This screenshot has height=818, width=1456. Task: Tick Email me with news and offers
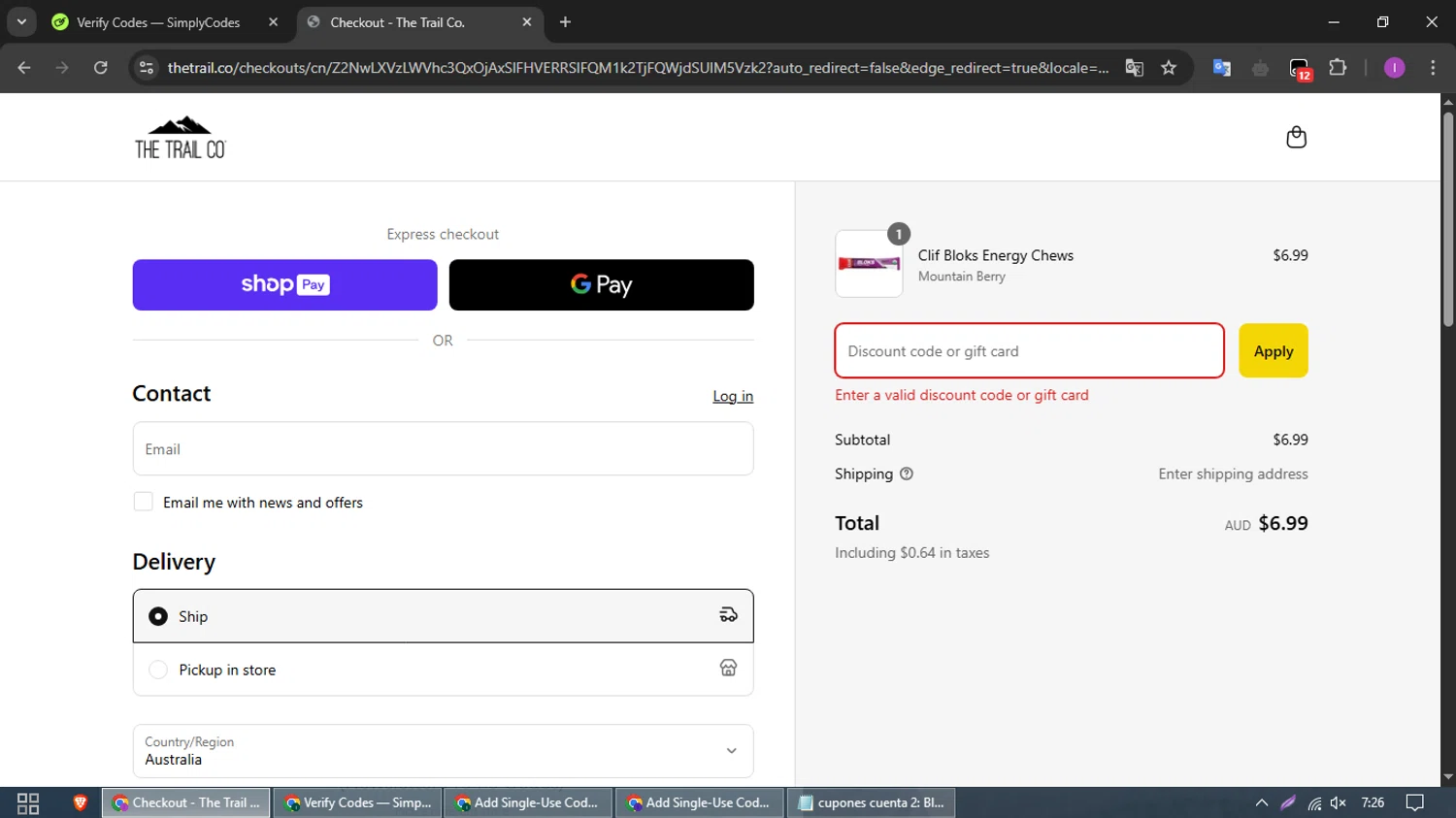click(x=143, y=502)
